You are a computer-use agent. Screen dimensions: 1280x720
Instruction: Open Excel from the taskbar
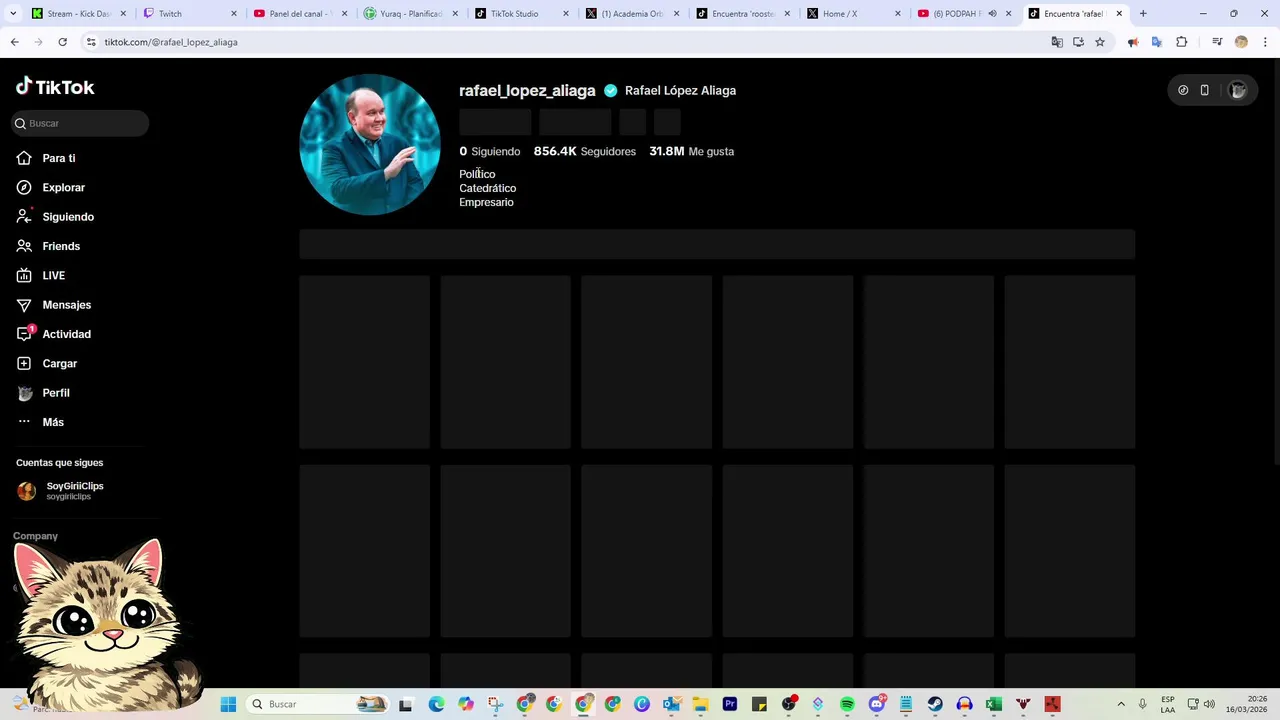(994, 704)
